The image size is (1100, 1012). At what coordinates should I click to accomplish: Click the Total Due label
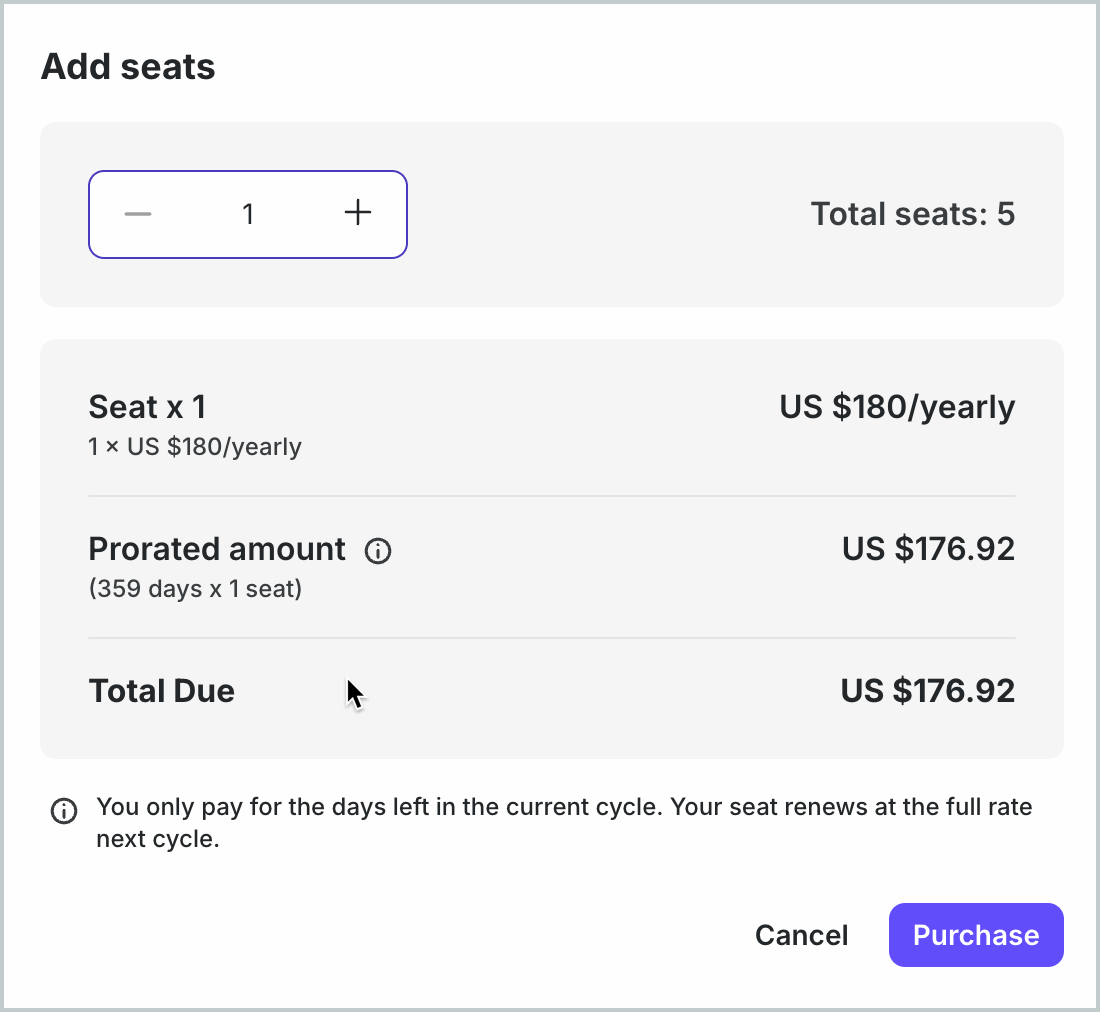tap(161, 691)
